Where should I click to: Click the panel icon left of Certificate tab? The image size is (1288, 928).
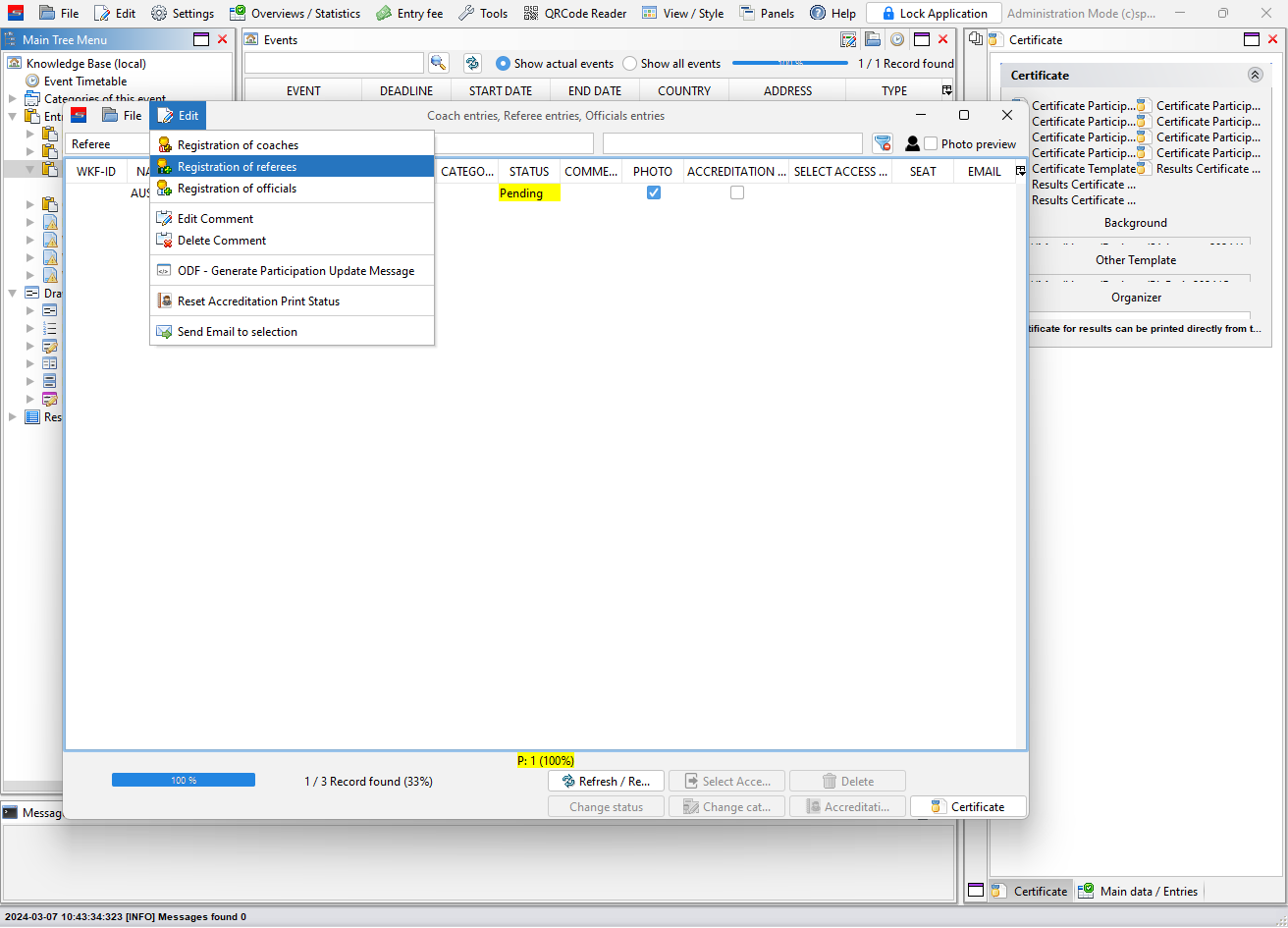tap(976, 891)
